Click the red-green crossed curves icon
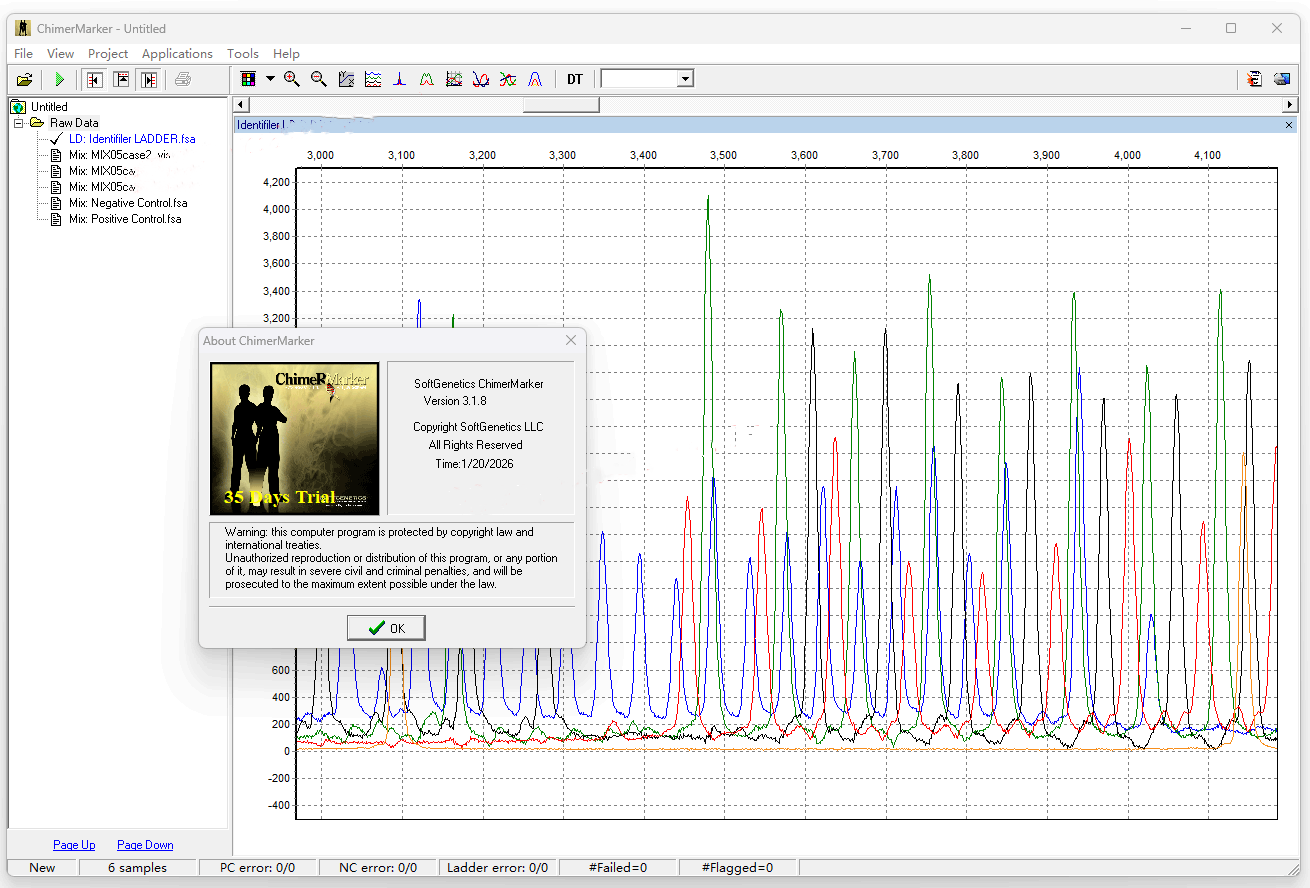Viewport: 1310px width, 888px height. (508, 79)
